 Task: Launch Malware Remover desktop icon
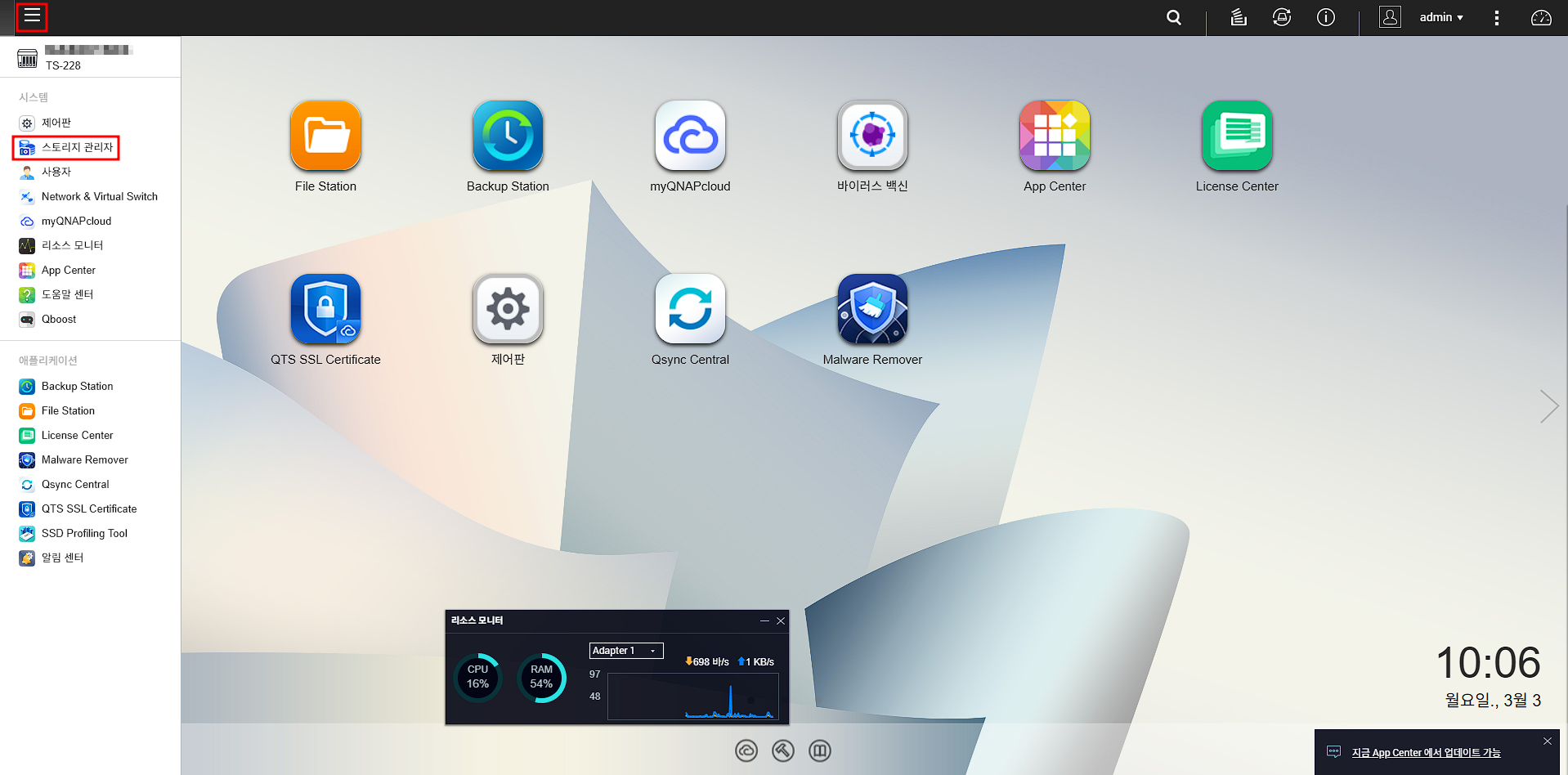pos(872,309)
